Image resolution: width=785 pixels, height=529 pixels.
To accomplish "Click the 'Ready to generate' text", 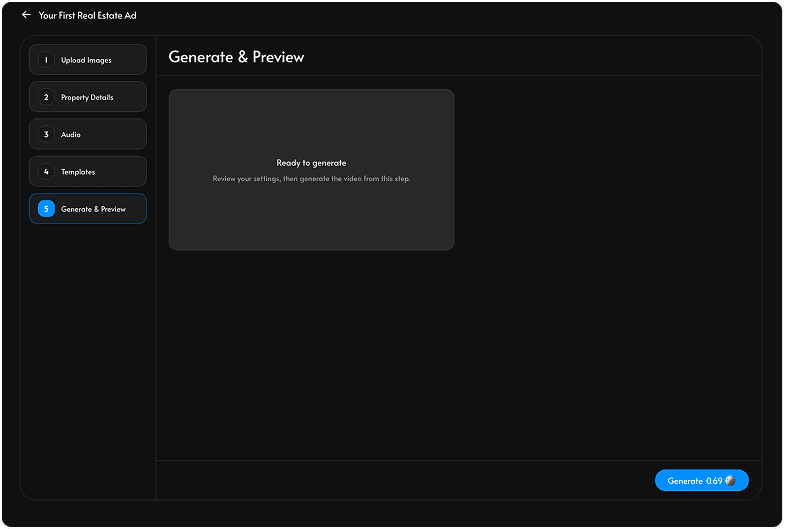I will coord(311,163).
